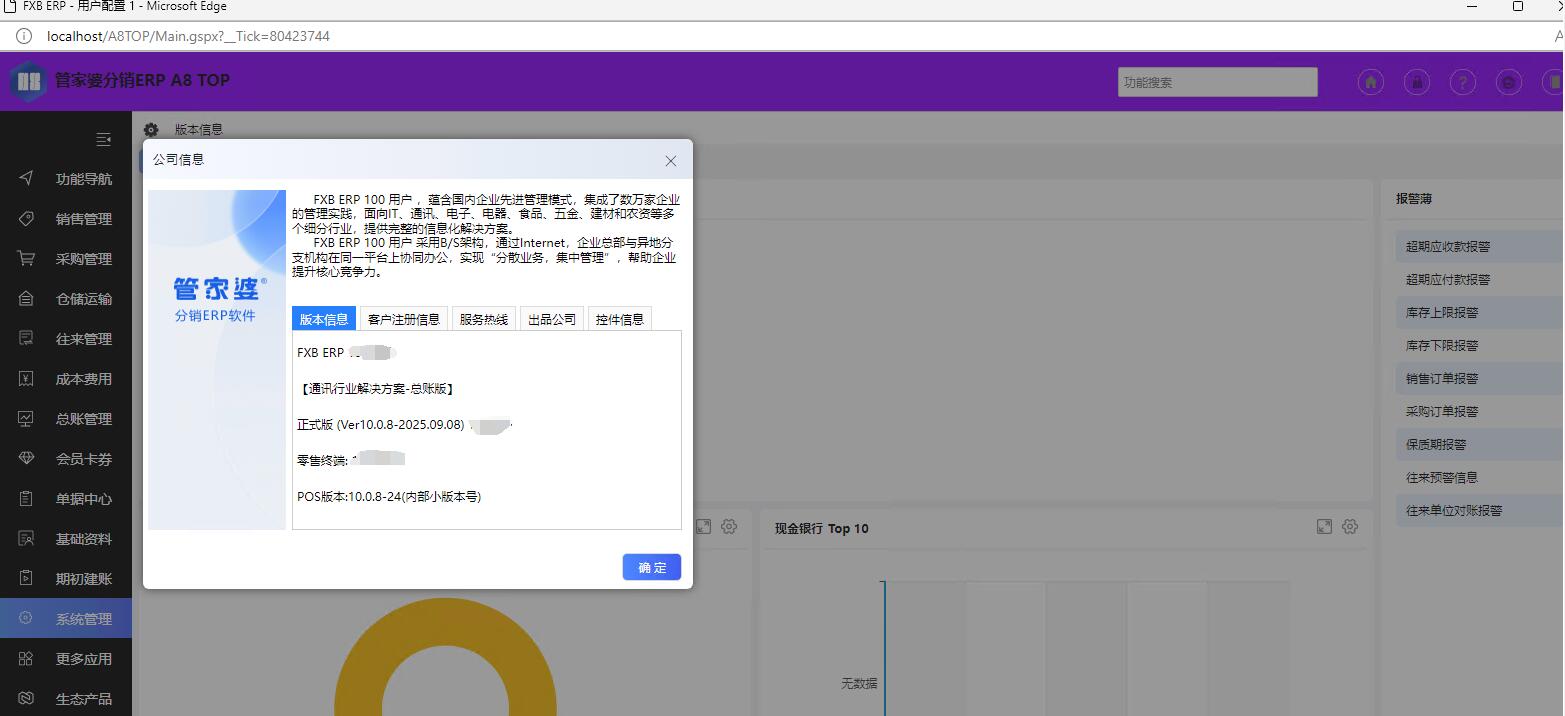Open settings gear of 现金银行 Top 10
The height and width of the screenshot is (716, 1565).
click(x=1350, y=527)
